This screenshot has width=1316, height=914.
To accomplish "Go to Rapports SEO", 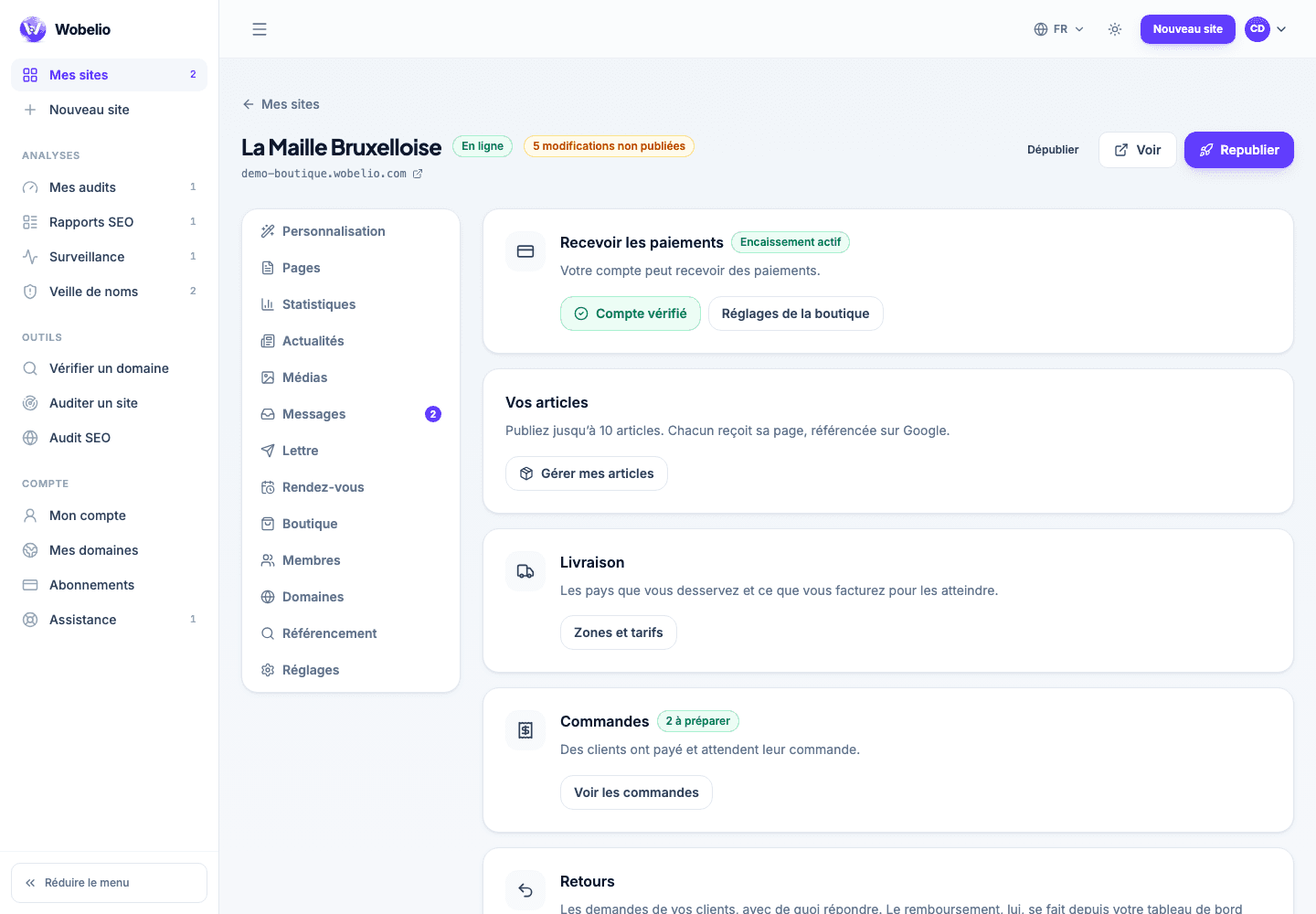I will (109, 222).
